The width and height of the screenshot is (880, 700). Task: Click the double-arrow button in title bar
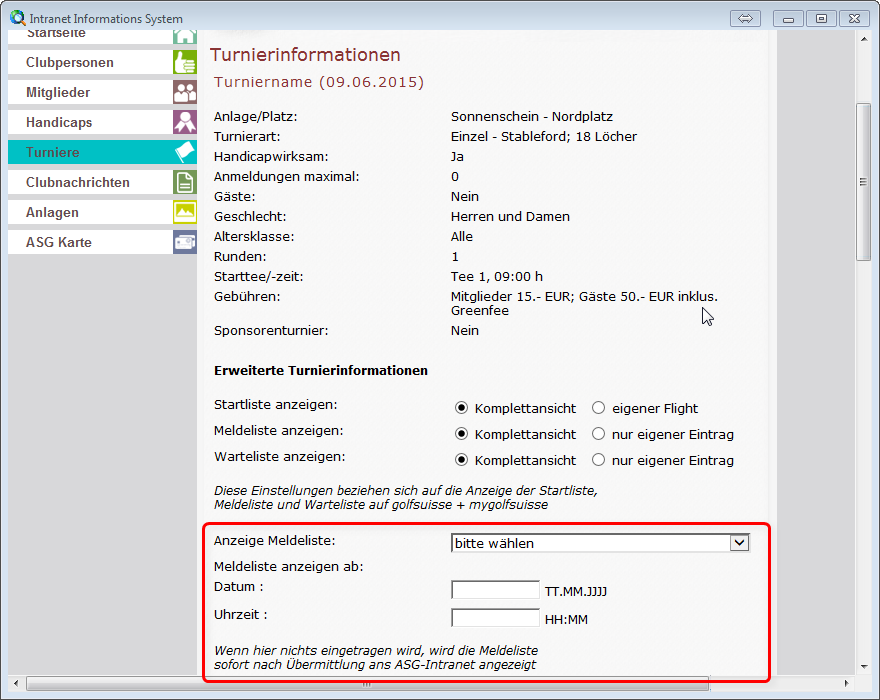pos(745,18)
